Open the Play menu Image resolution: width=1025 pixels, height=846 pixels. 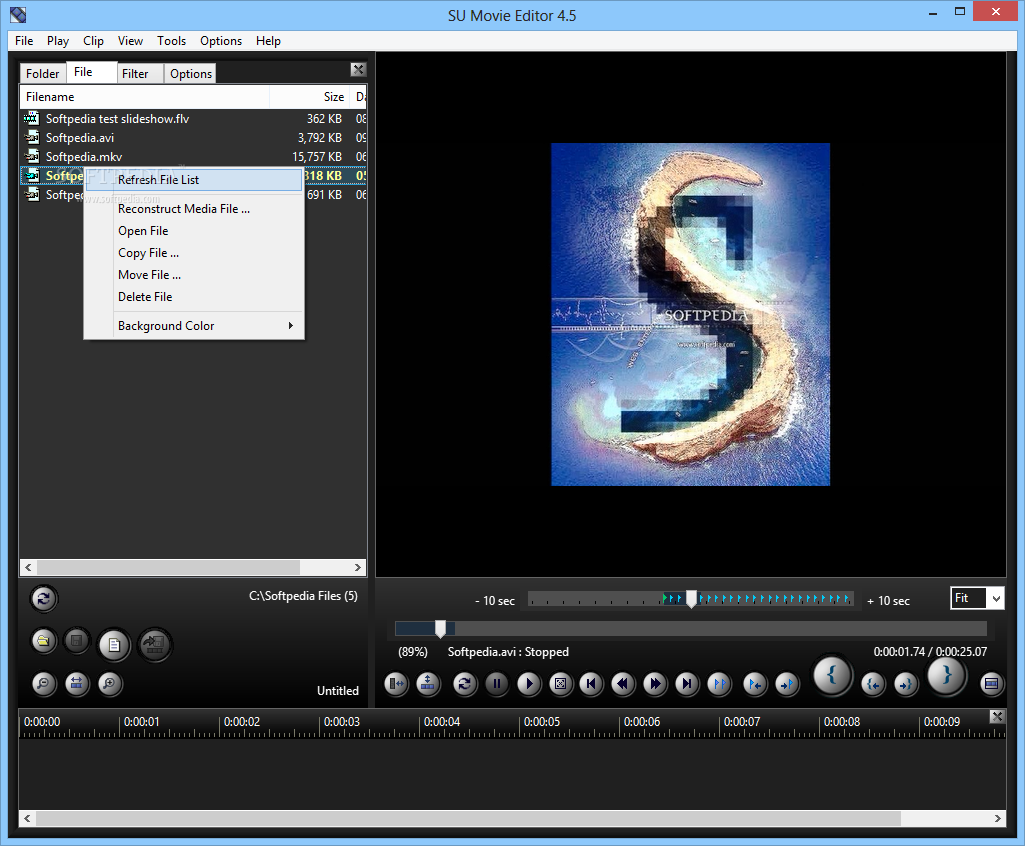58,41
